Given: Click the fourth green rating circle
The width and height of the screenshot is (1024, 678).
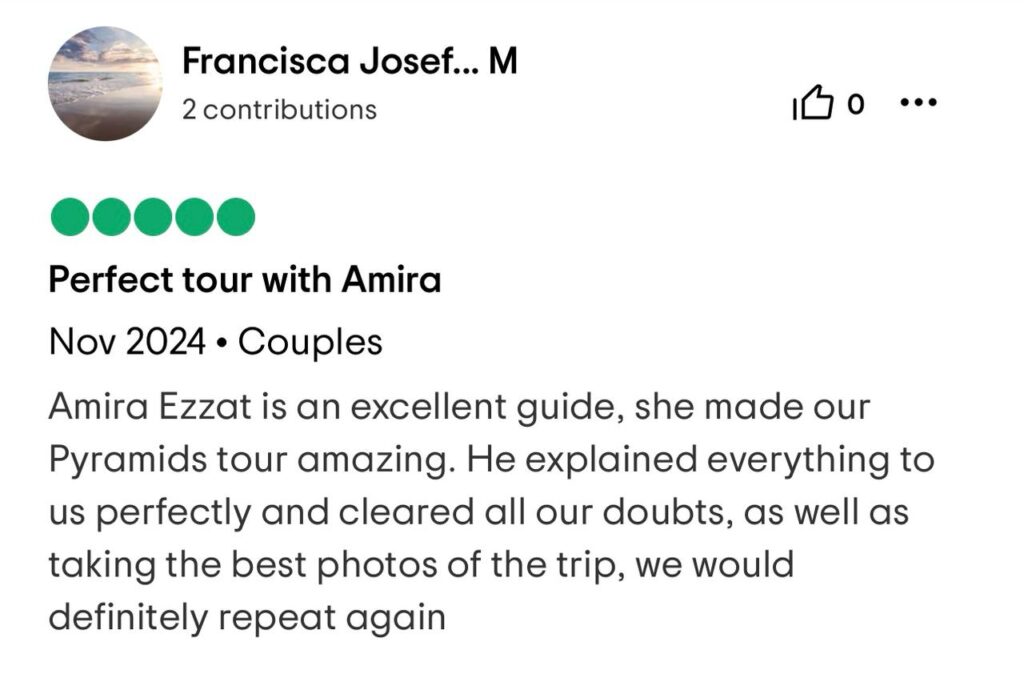Looking at the screenshot, I should click(x=194, y=216).
